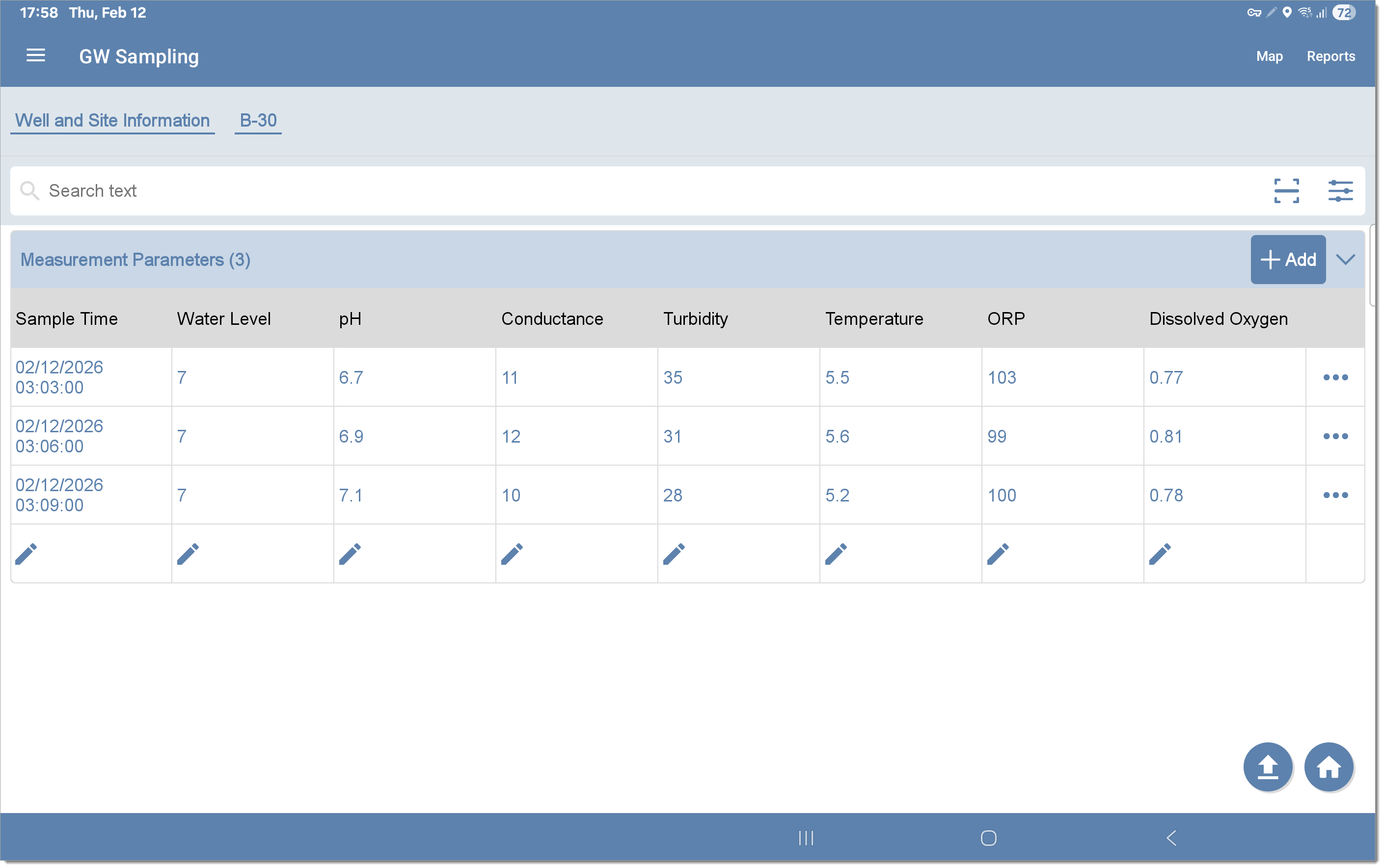1383x868 pixels.
Task: Open the hamburger navigation menu
Action: coord(36,55)
